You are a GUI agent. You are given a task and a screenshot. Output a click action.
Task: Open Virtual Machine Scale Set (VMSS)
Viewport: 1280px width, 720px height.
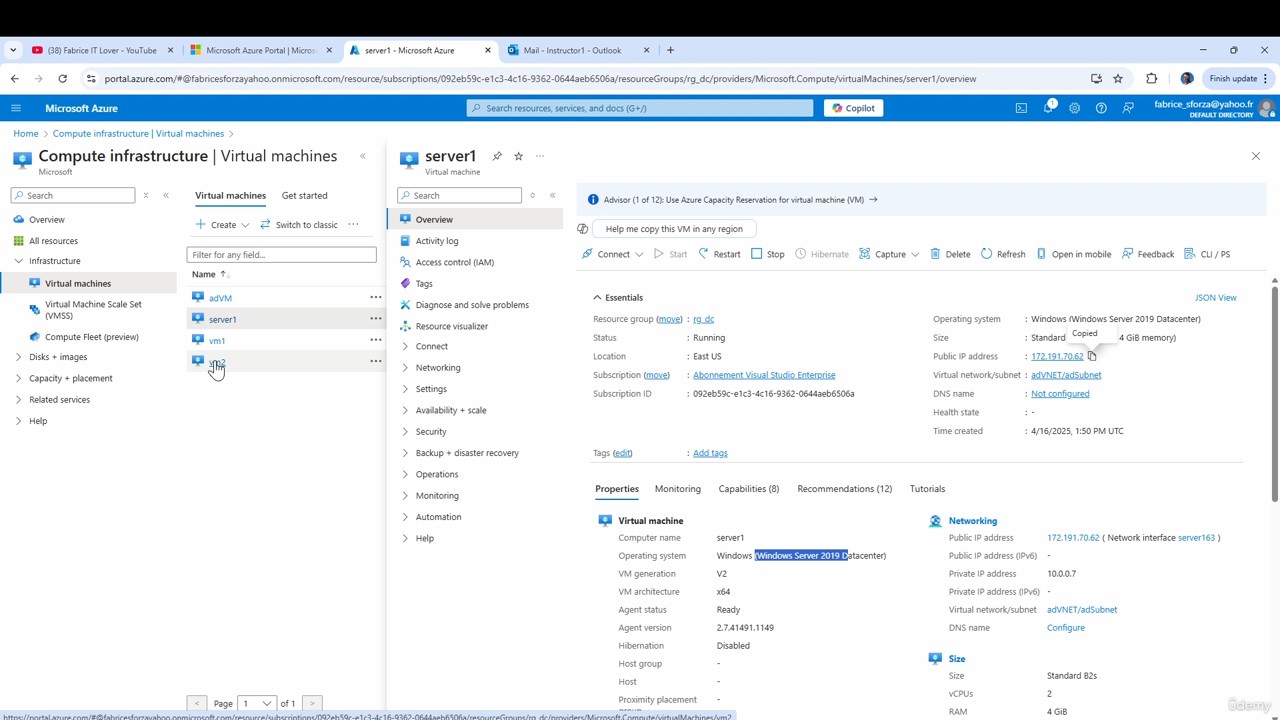(93, 310)
